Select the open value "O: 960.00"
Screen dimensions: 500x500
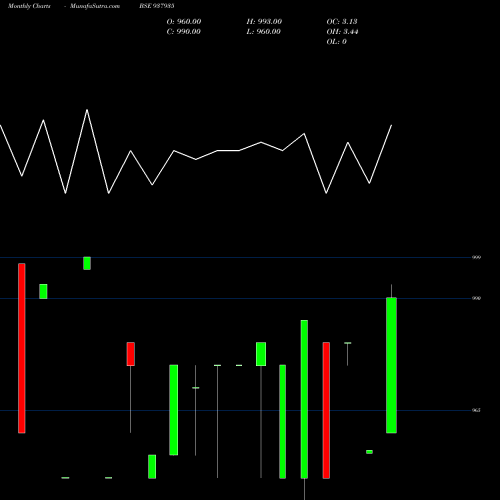point(184,22)
